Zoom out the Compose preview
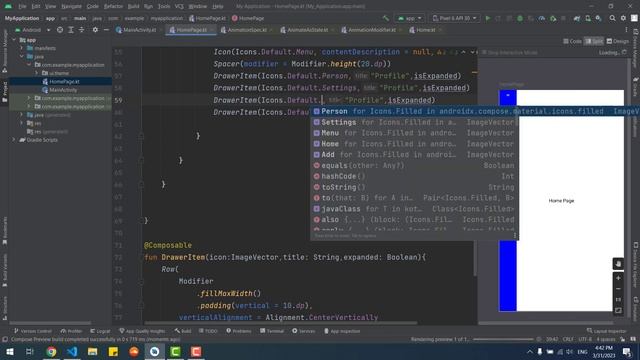The image size is (640, 360). 618,289
